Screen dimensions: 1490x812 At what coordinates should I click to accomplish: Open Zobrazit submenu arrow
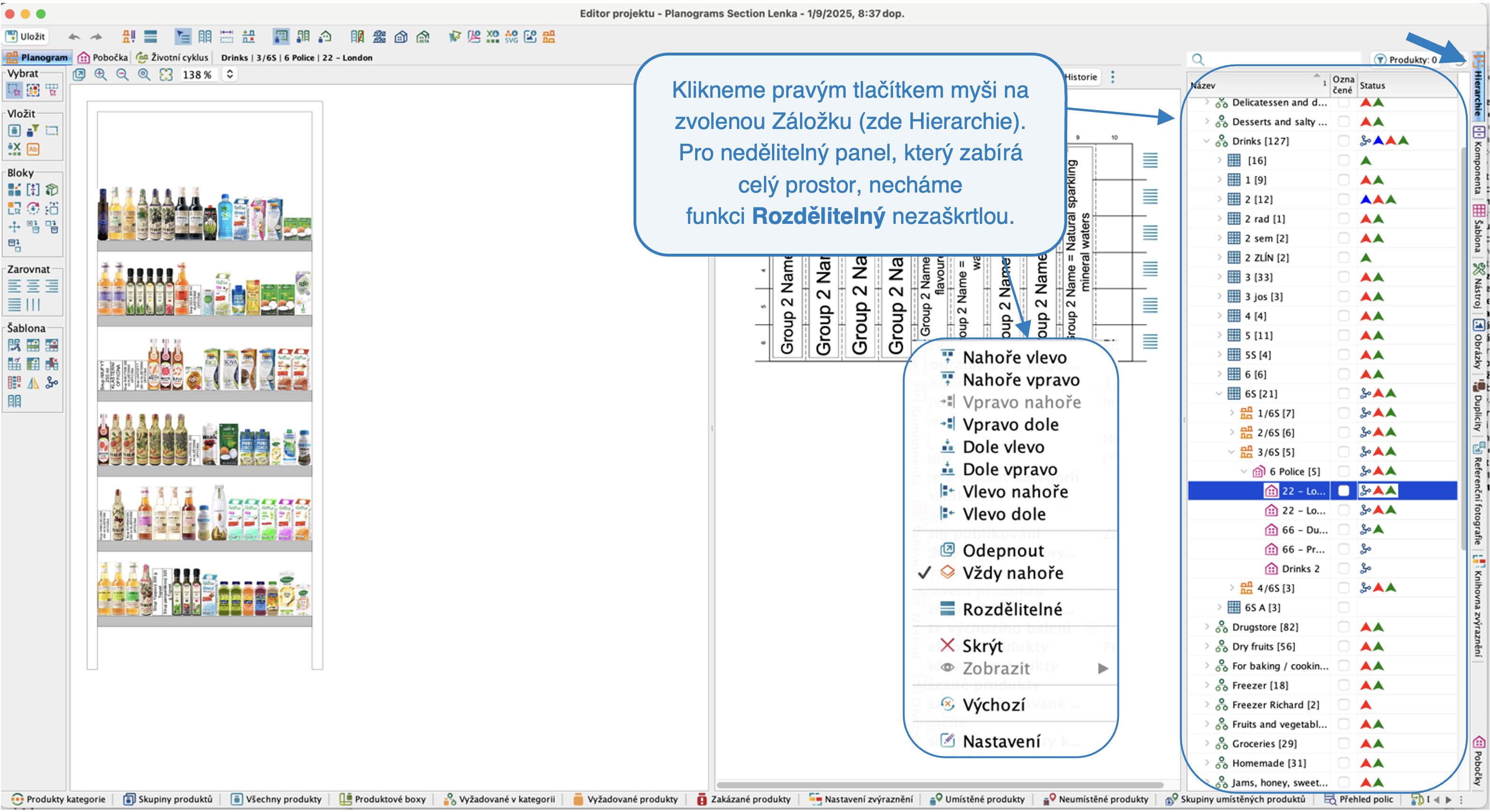(x=1102, y=669)
